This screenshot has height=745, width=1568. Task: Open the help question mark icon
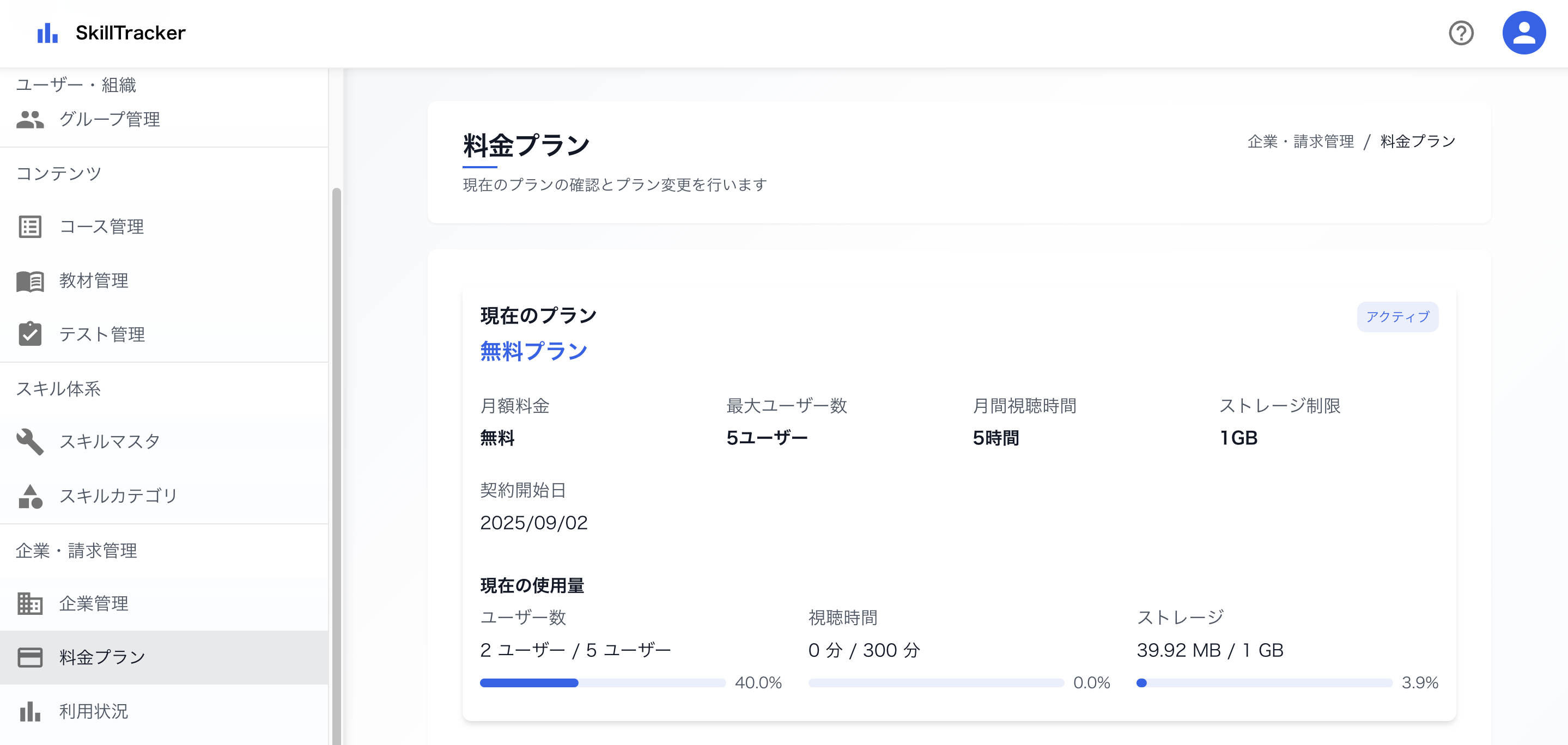1462,33
